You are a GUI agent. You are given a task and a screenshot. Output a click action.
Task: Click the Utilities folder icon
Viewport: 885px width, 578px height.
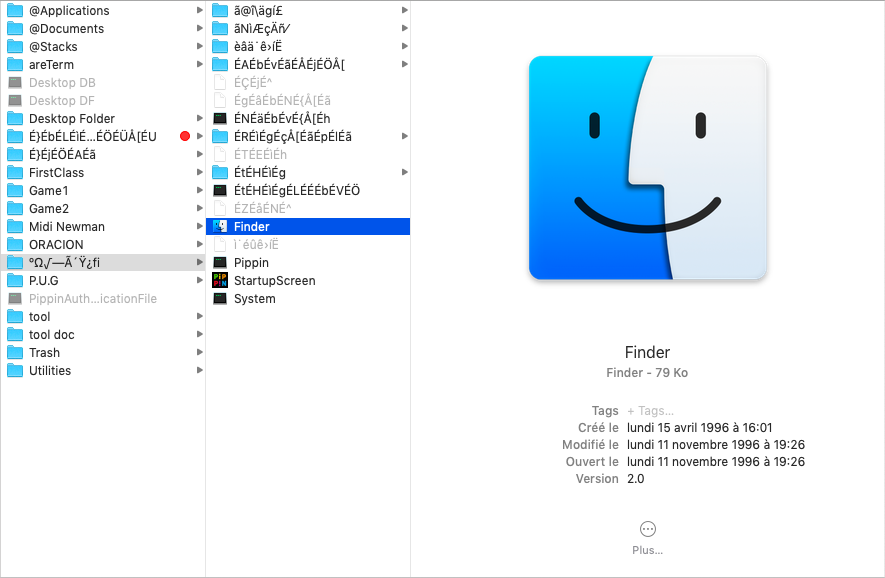[15, 371]
